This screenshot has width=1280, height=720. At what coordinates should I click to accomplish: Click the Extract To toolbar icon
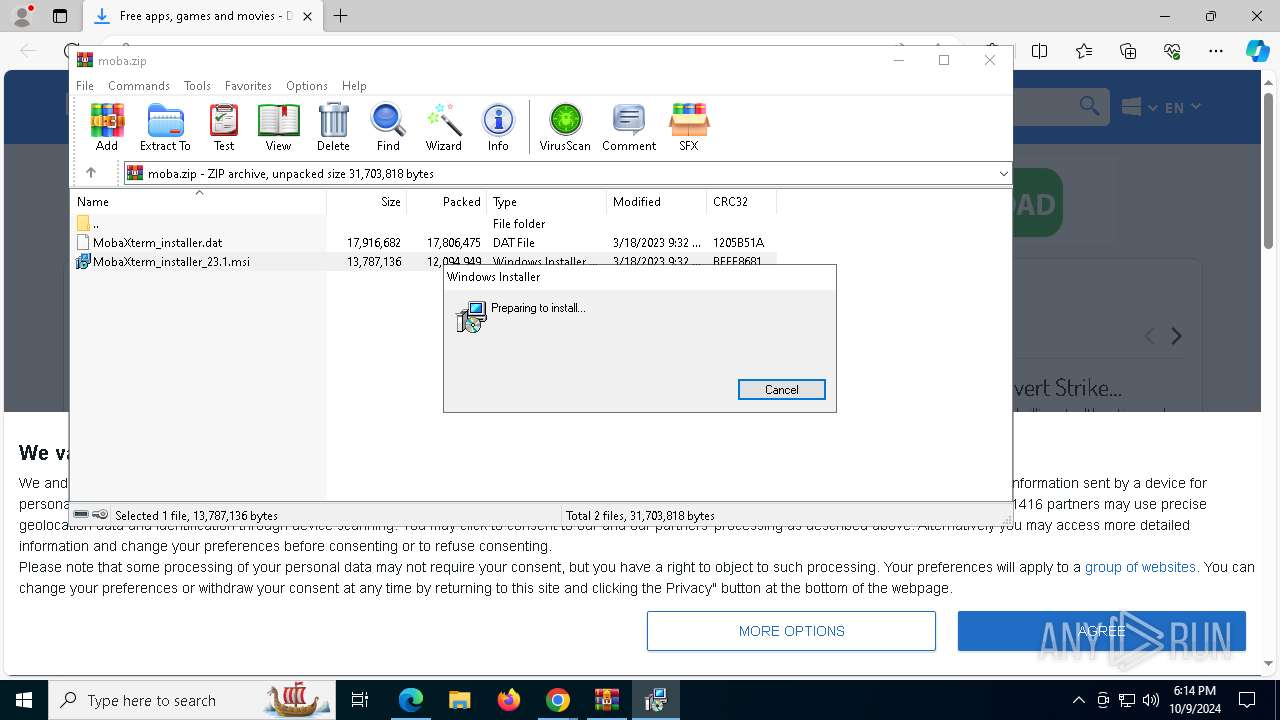point(165,127)
